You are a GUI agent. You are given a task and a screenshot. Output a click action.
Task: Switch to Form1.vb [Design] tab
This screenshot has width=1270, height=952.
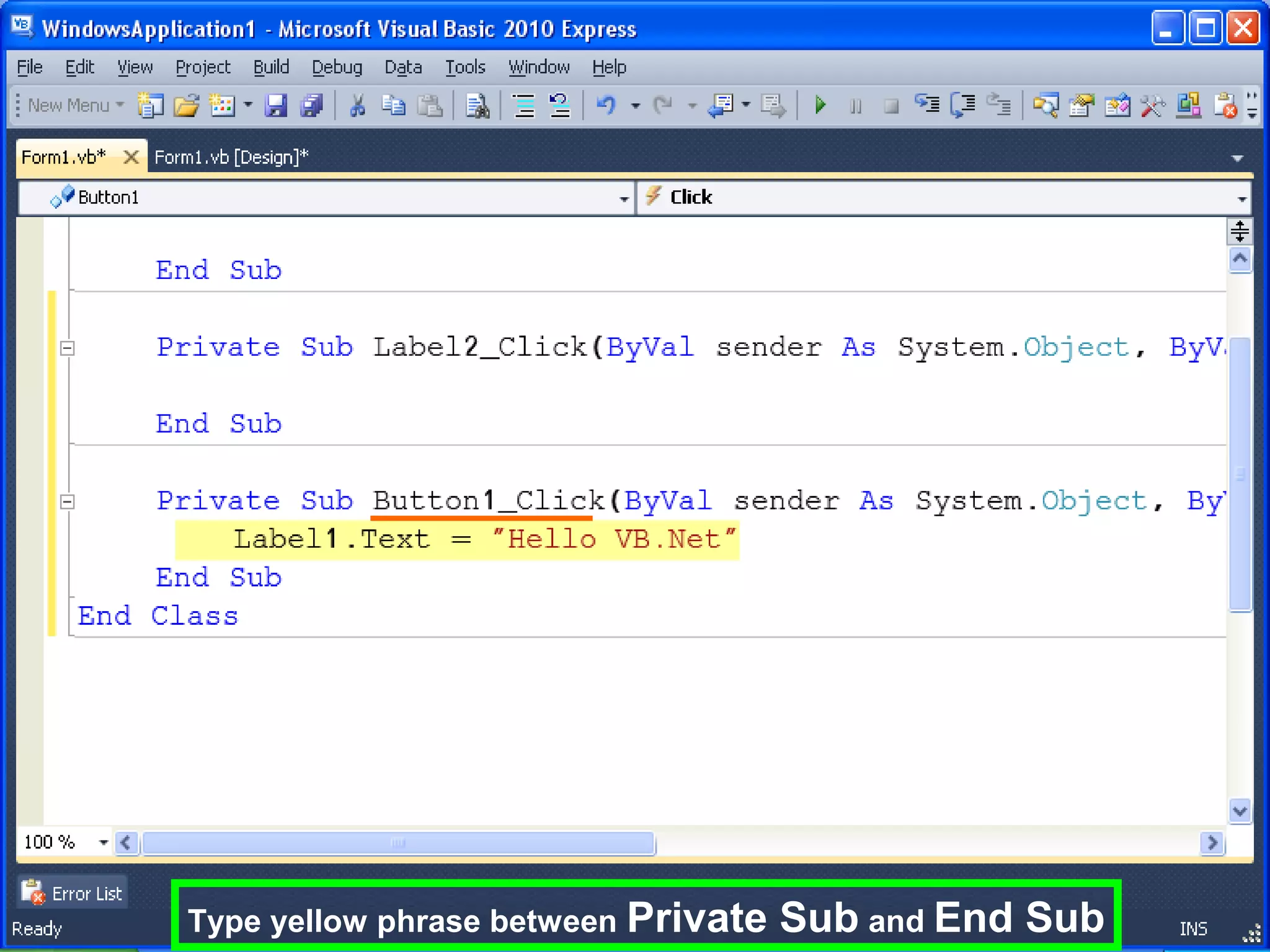point(231,157)
